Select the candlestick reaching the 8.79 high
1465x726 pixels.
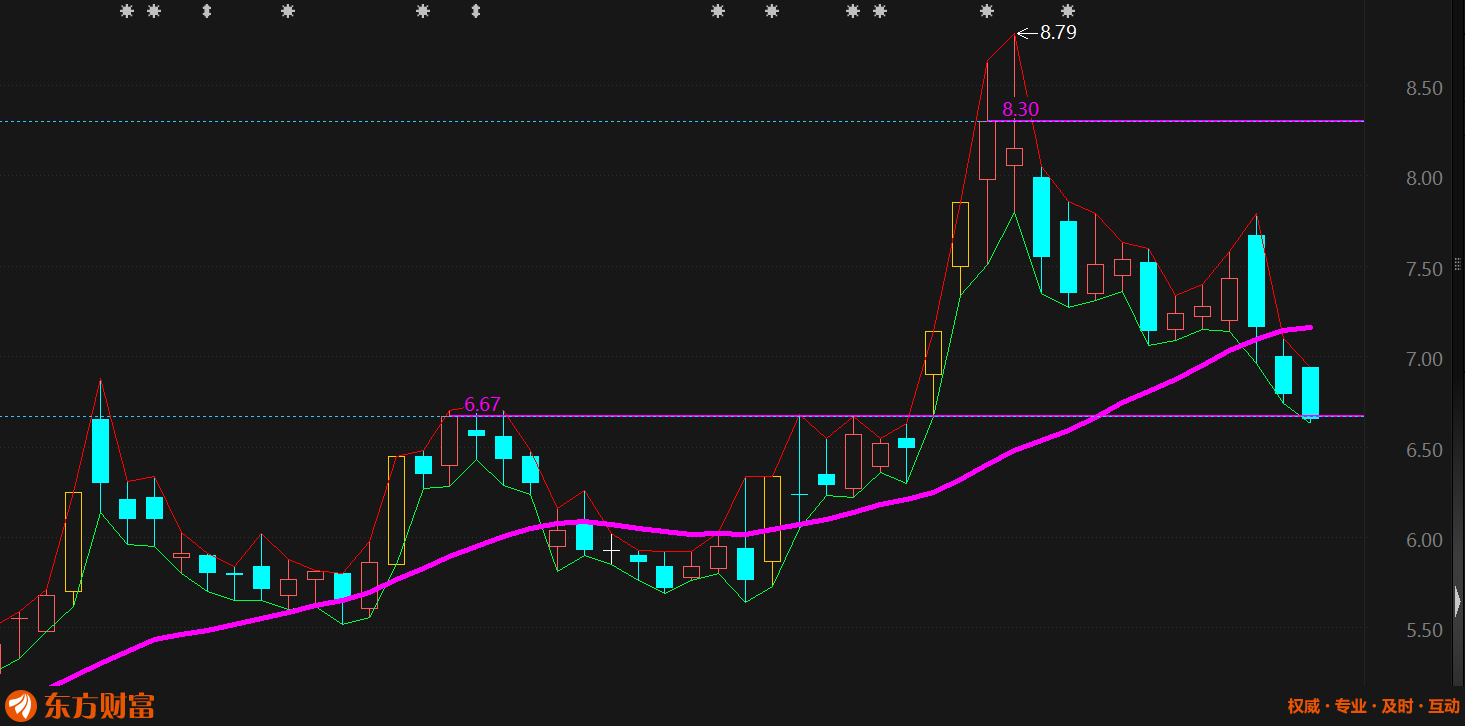coord(1014,156)
